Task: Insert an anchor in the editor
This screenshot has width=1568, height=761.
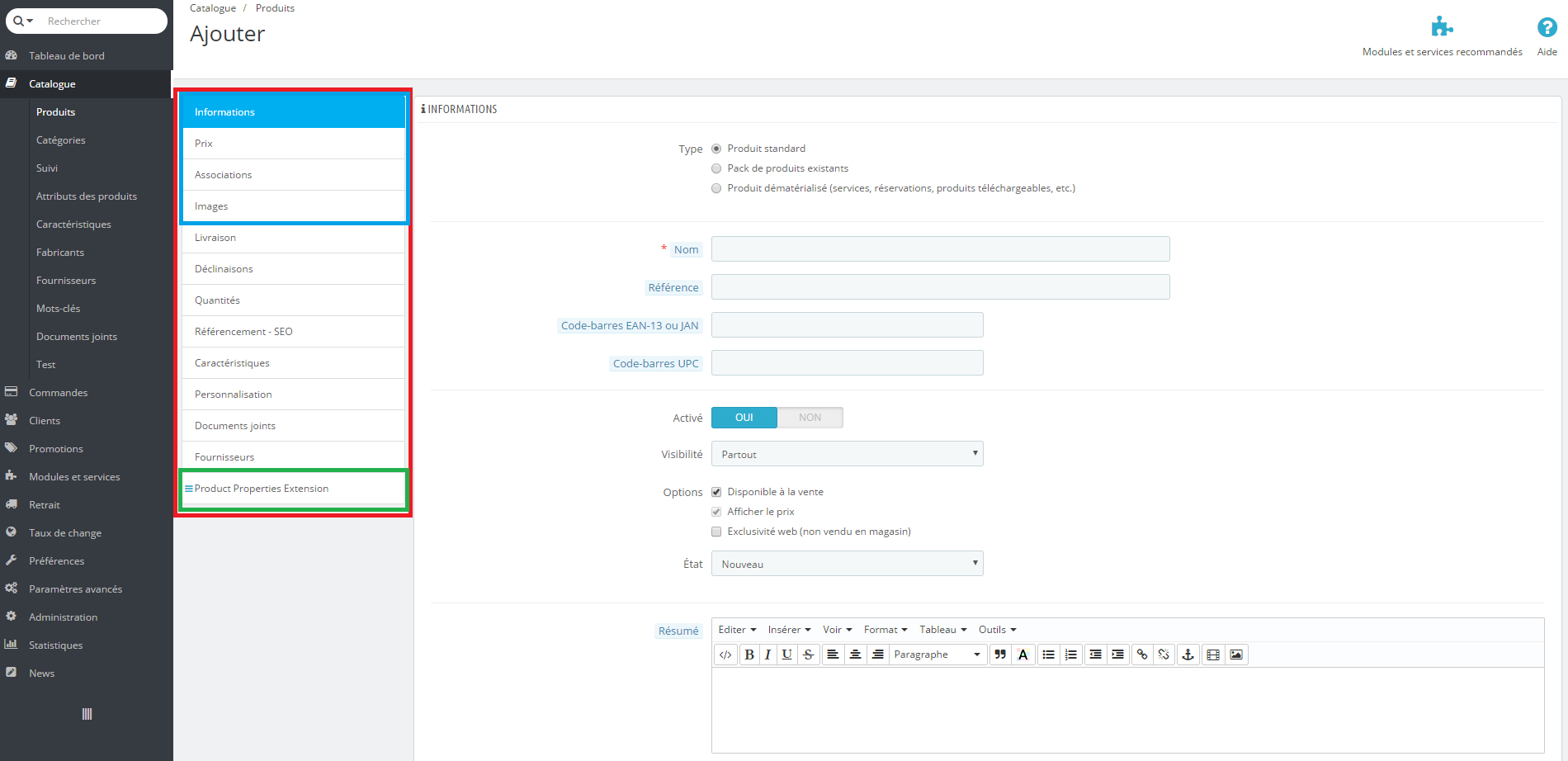Action: (1188, 655)
